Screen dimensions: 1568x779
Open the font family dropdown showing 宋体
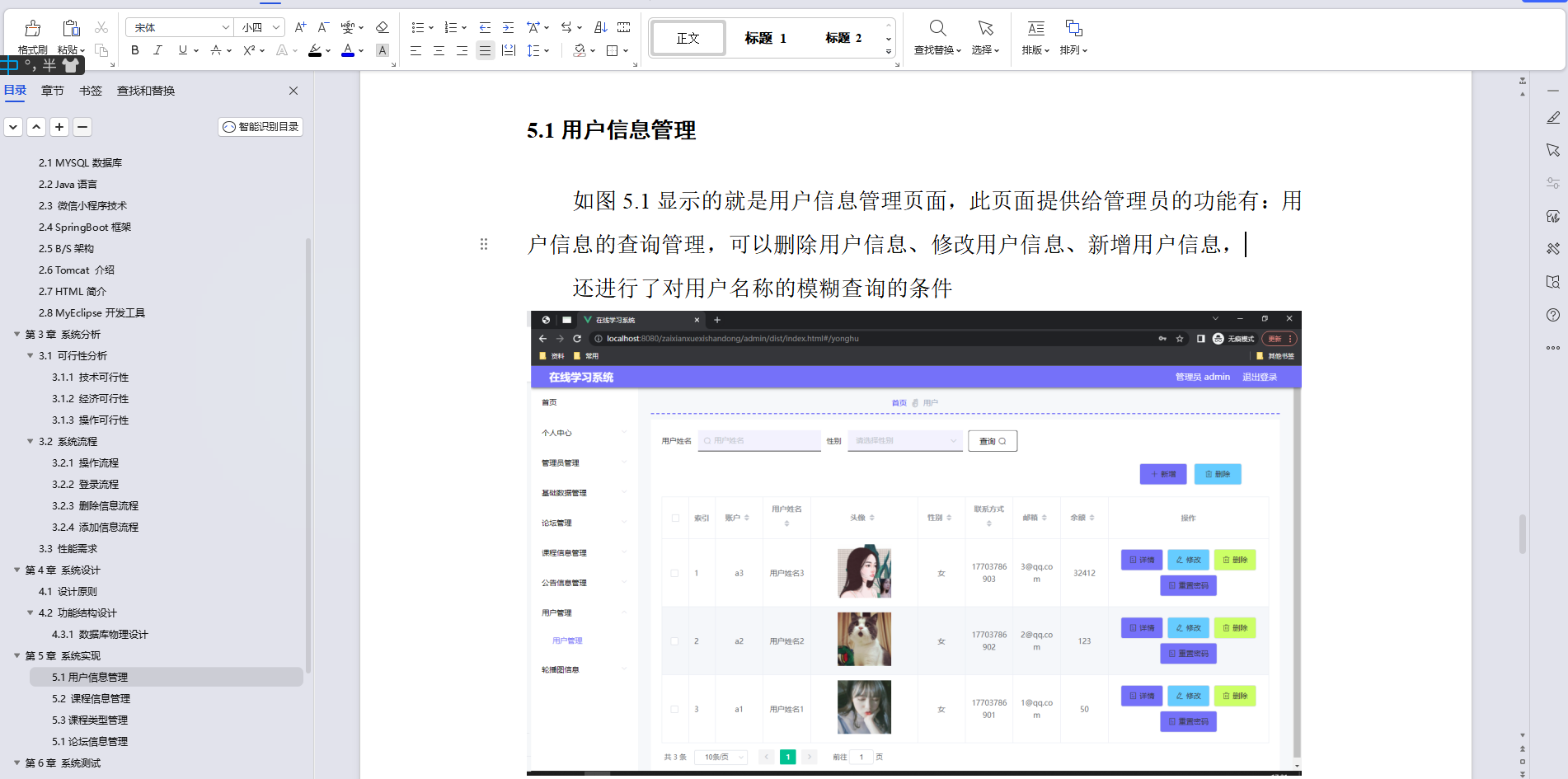tap(179, 26)
